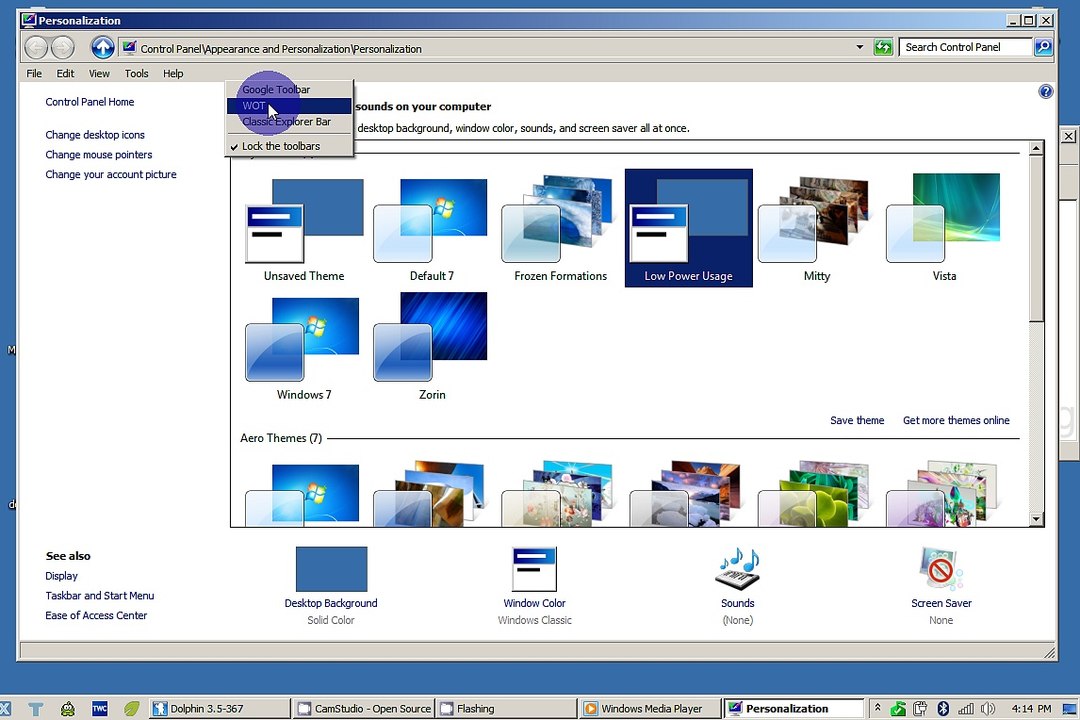Click the green arrow tray icon
Viewport: 1080px width, 720px height.
(x=898, y=708)
